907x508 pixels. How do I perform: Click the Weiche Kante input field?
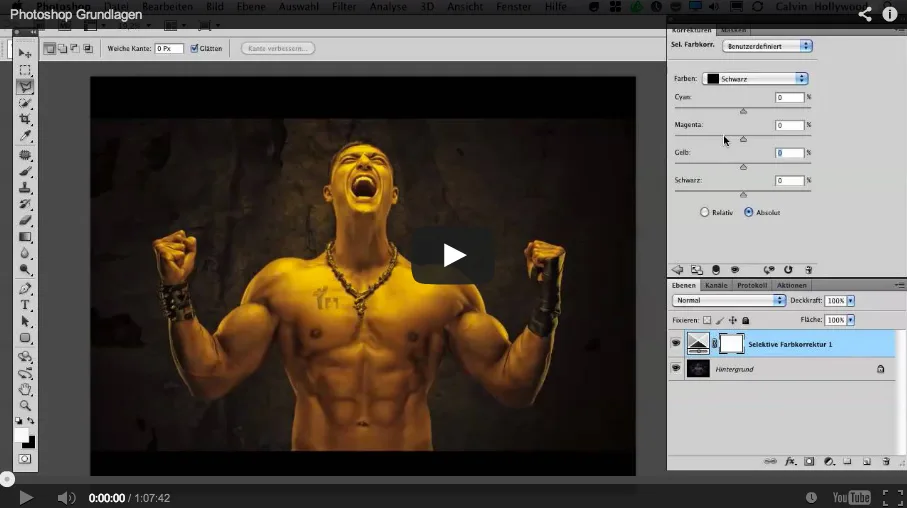(x=169, y=49)
